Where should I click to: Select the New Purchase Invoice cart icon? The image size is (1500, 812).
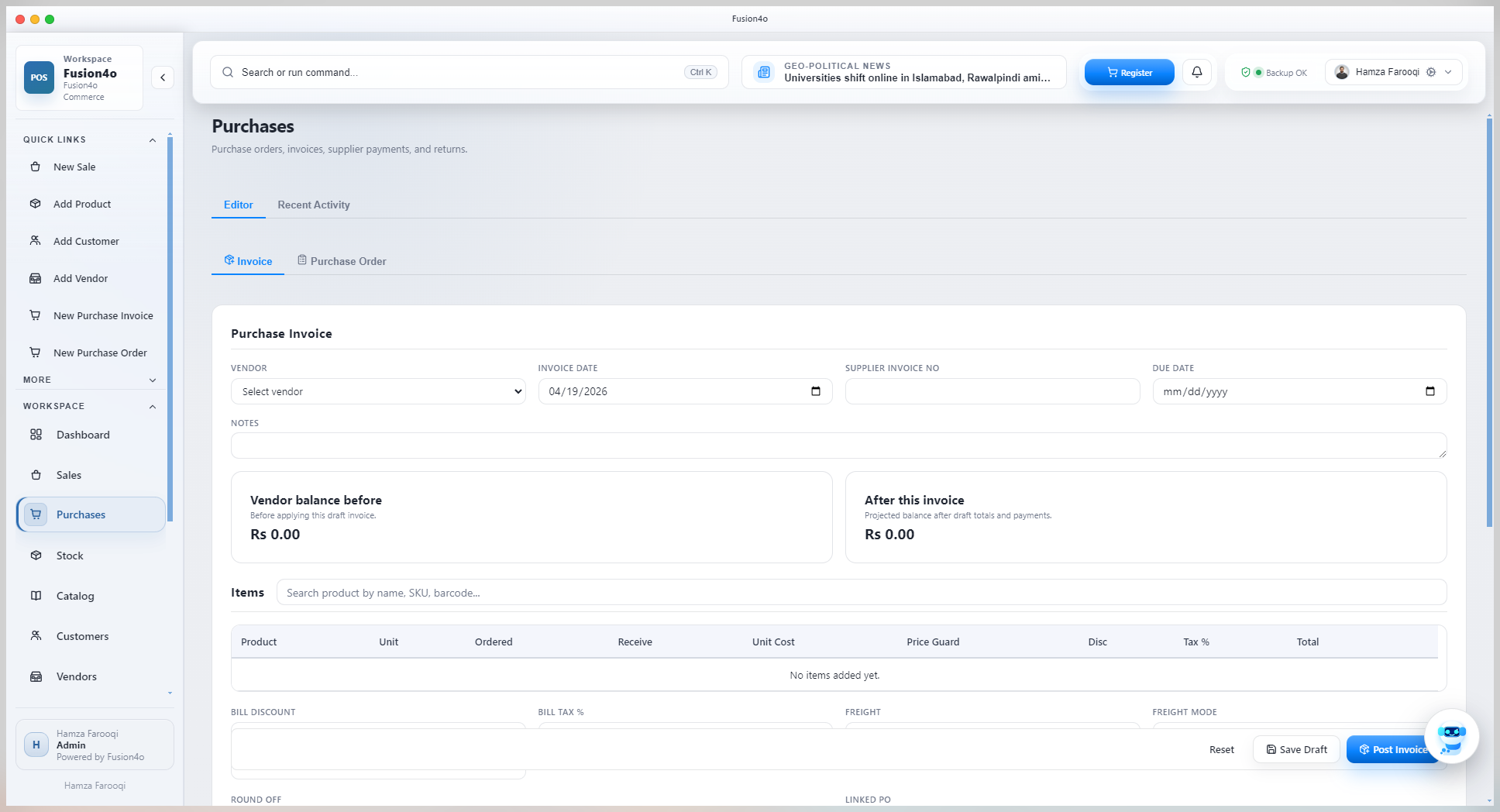tap(36, 315)
